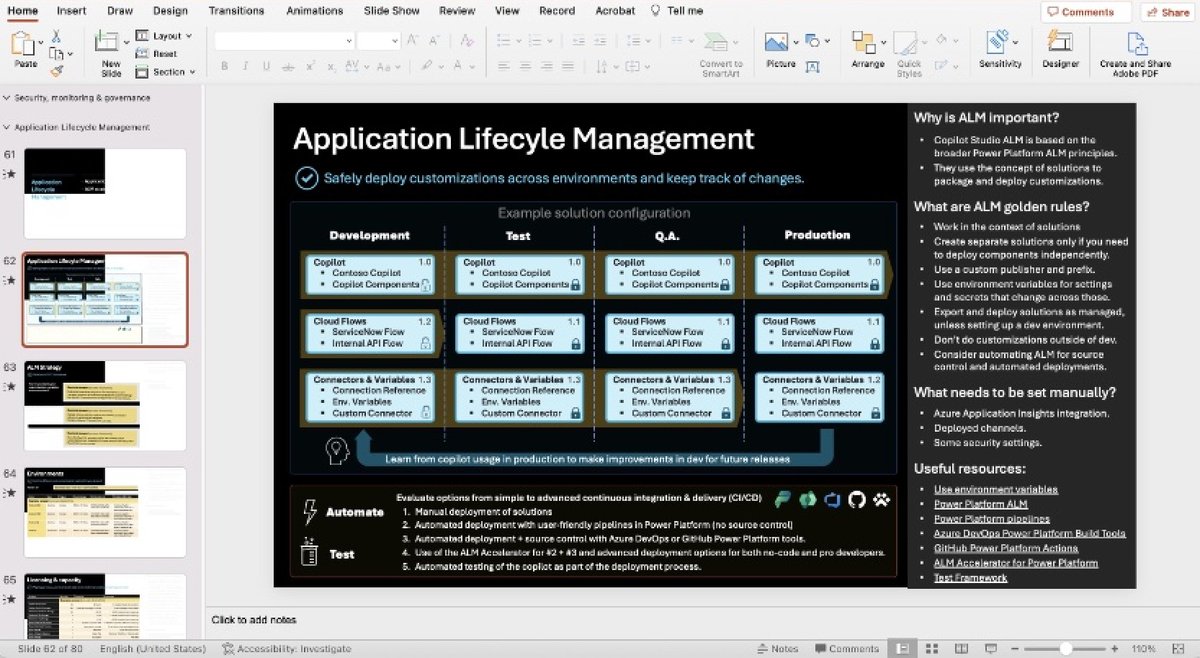Insert a New Slide using ribbon icon

[107, 43]
